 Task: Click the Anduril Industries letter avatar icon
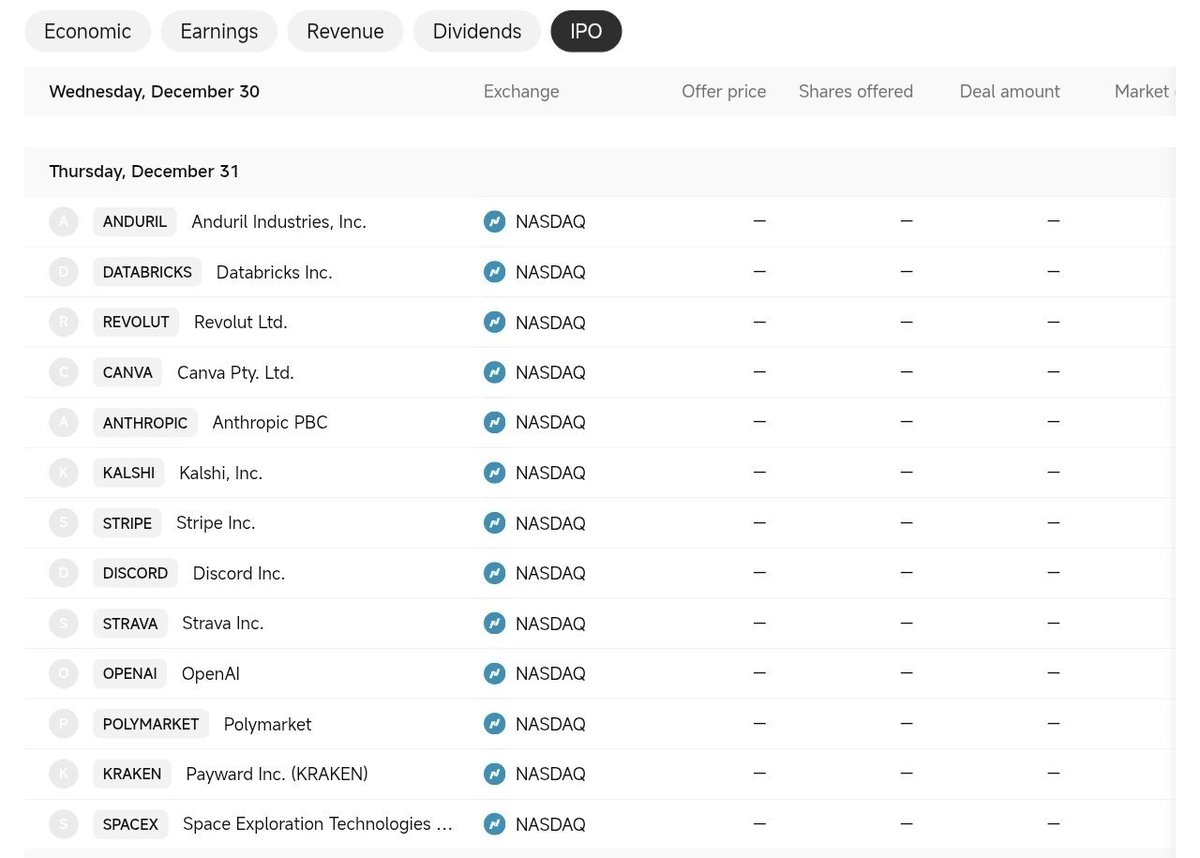tap(64, 222)
